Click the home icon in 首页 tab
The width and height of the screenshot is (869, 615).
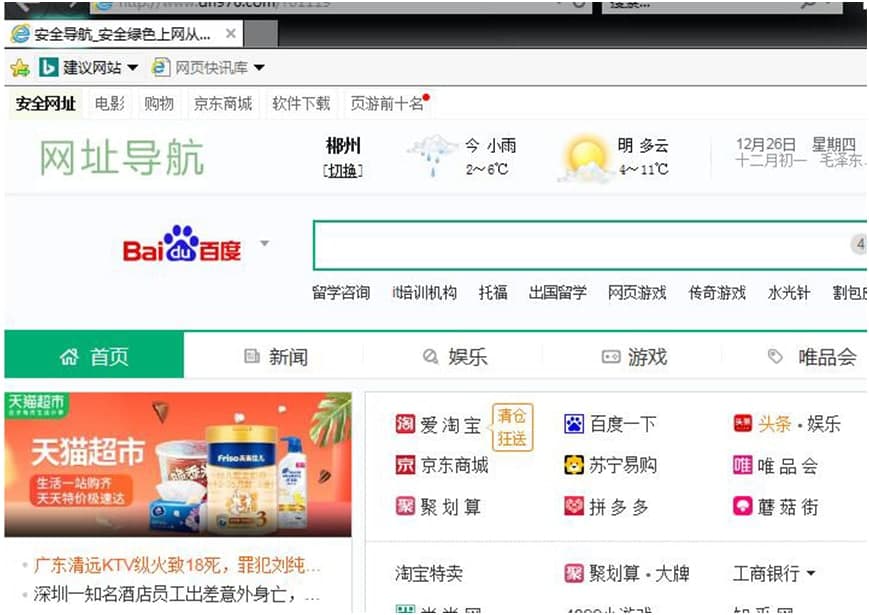click(x=69, y=357)
